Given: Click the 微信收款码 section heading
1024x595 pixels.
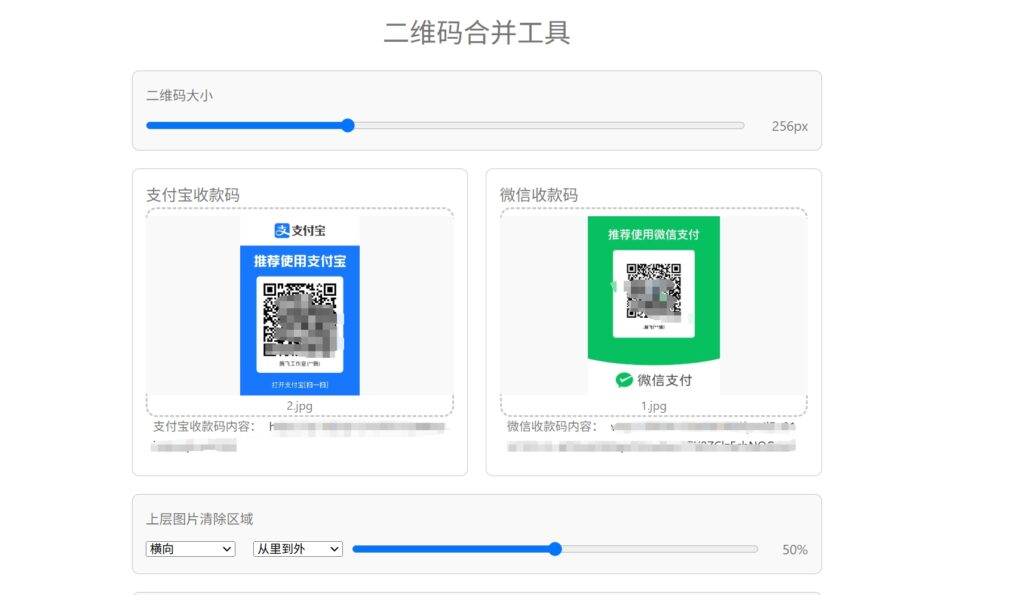Looking at the screenshot, I should [x=539, y=195].
